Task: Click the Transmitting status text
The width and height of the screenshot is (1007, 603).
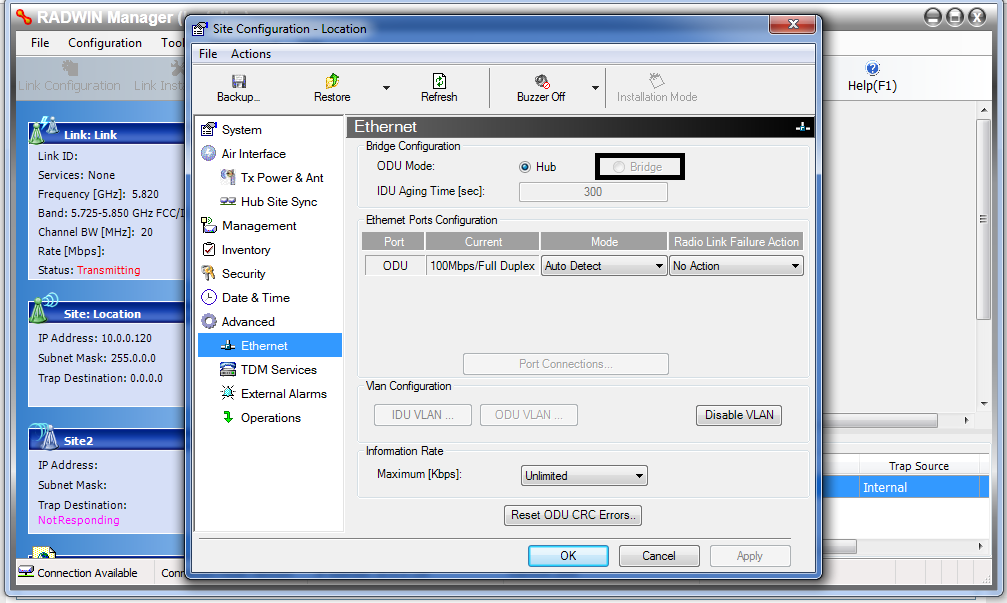Action: point(109,270)
